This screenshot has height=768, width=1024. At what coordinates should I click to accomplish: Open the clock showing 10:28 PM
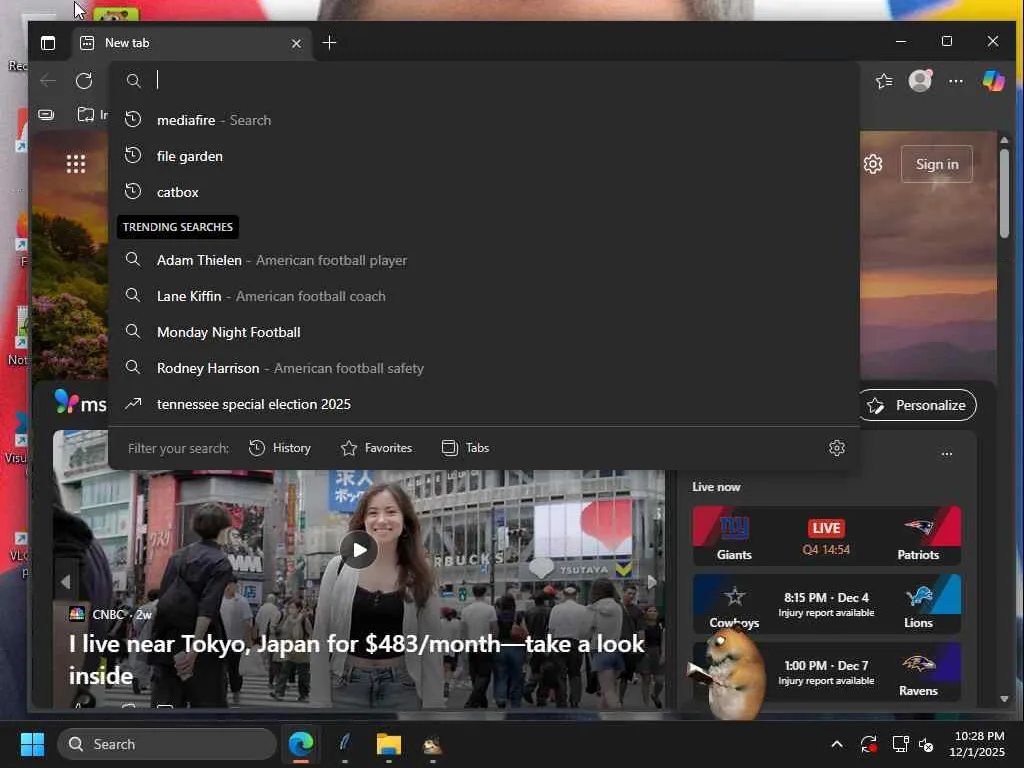(x=977, y=744)
